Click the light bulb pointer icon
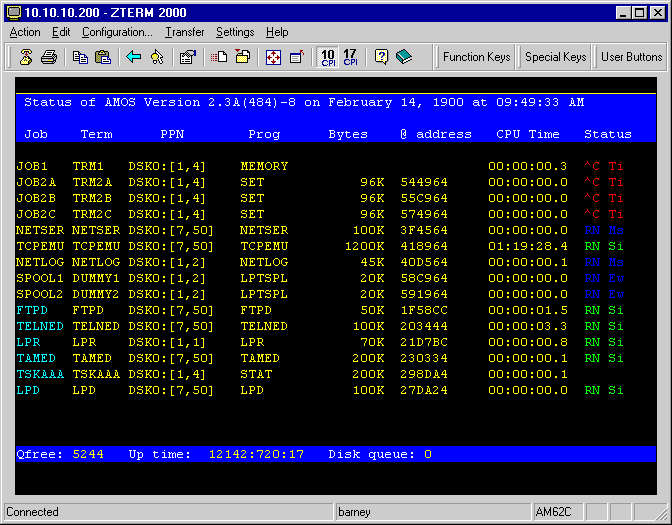Viewport: 672px width, 525px height. tap(157, 57)
